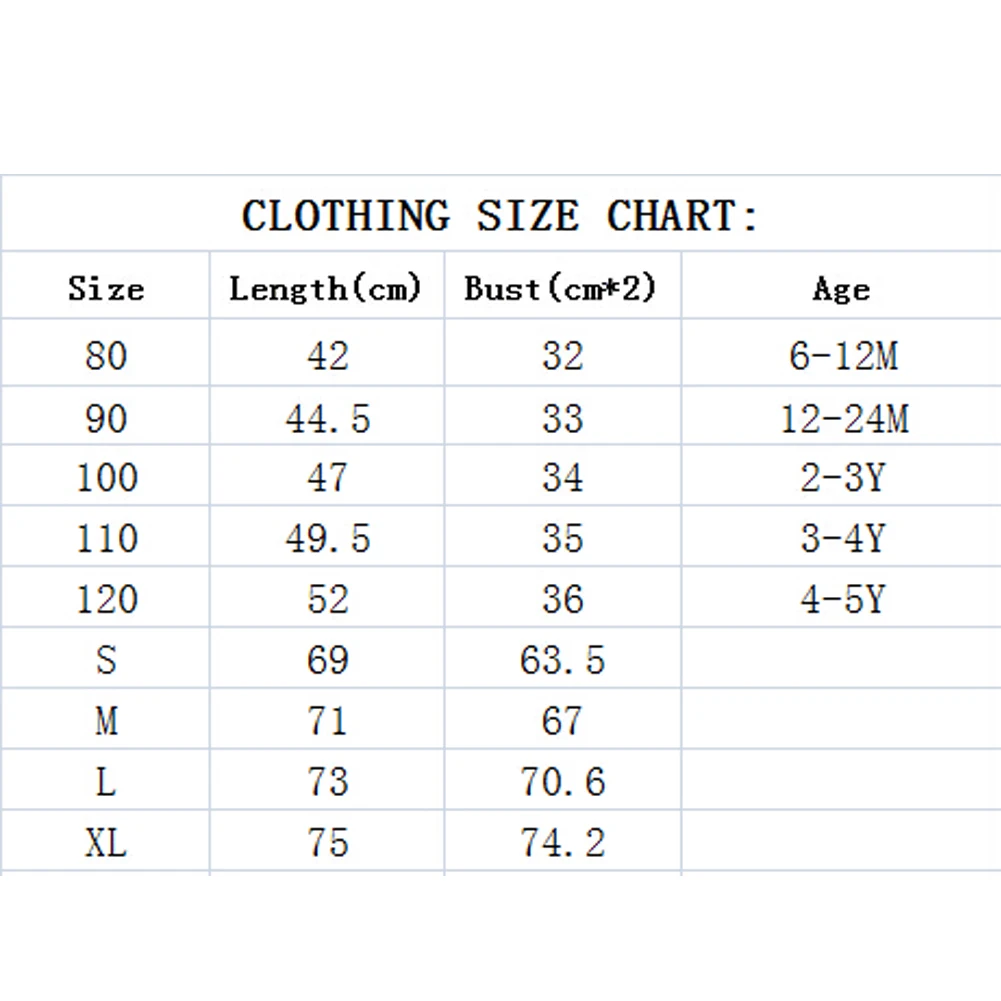This screenshot has width=1001, height=1001.
Task: Select the Bust(cm*2) column header
Action: (x=560, y=289)
